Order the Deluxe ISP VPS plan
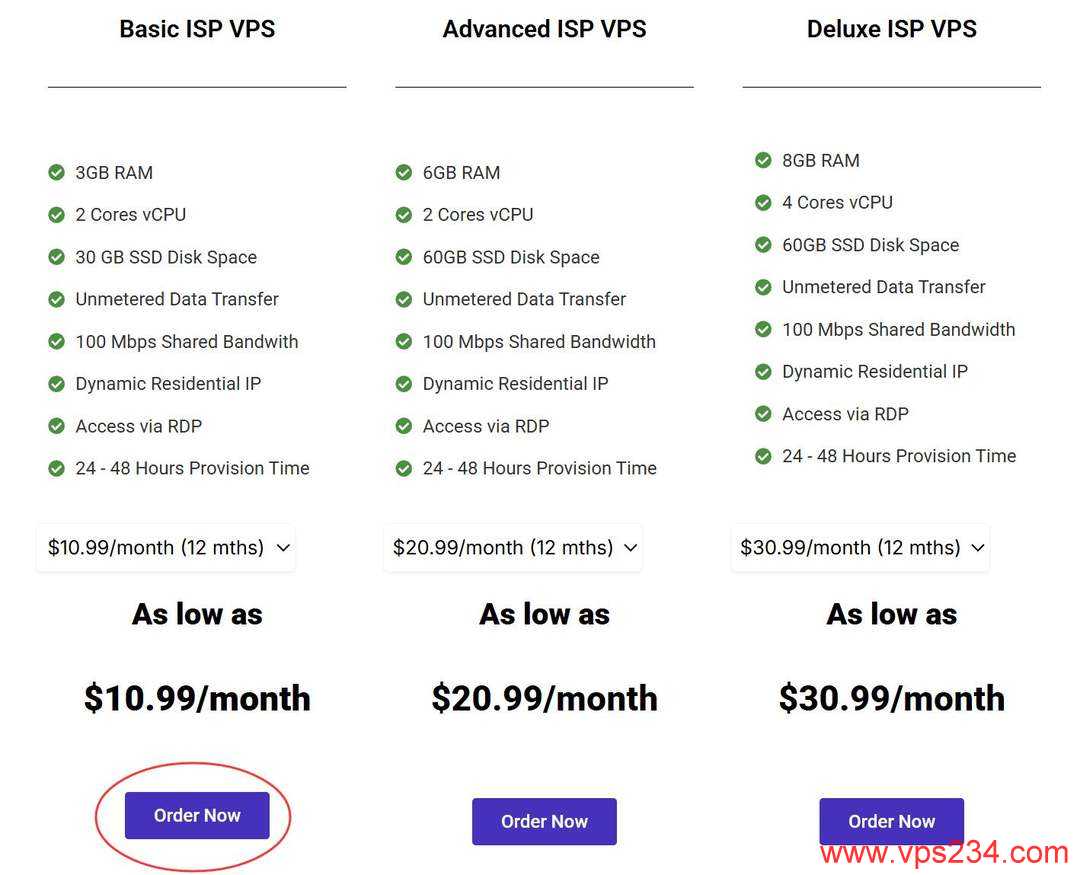The height and width of the screenshot is (875, 1080). pyautogui.click(x=891, y=820)
